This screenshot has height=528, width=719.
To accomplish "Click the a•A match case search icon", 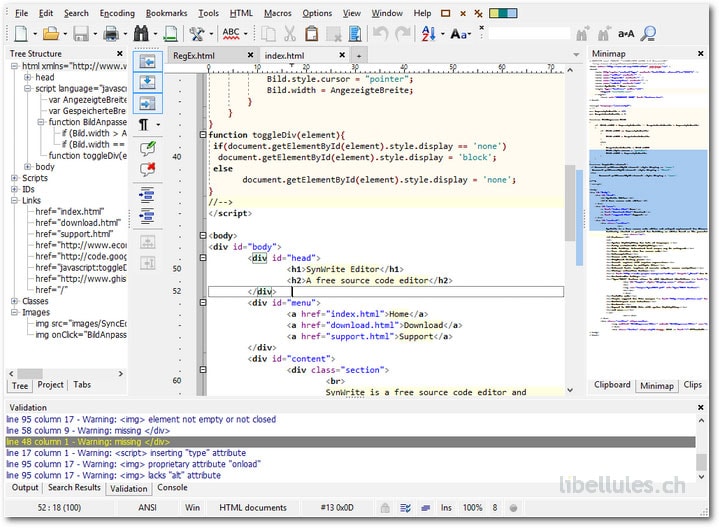I will [x=626, y=33].
